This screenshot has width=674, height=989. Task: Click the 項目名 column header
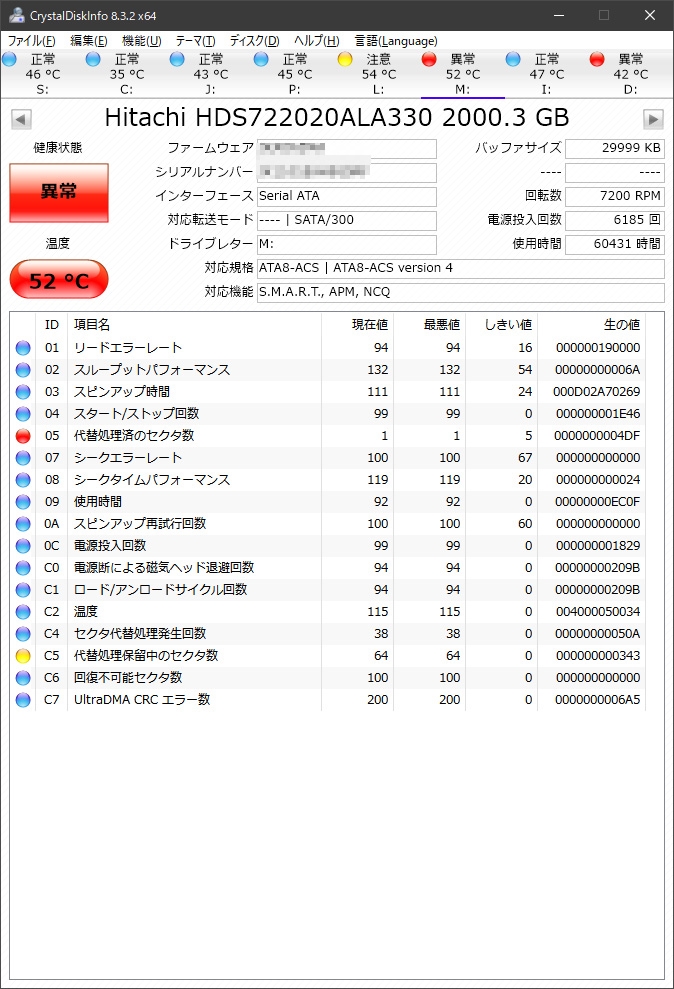coord(194,325)
